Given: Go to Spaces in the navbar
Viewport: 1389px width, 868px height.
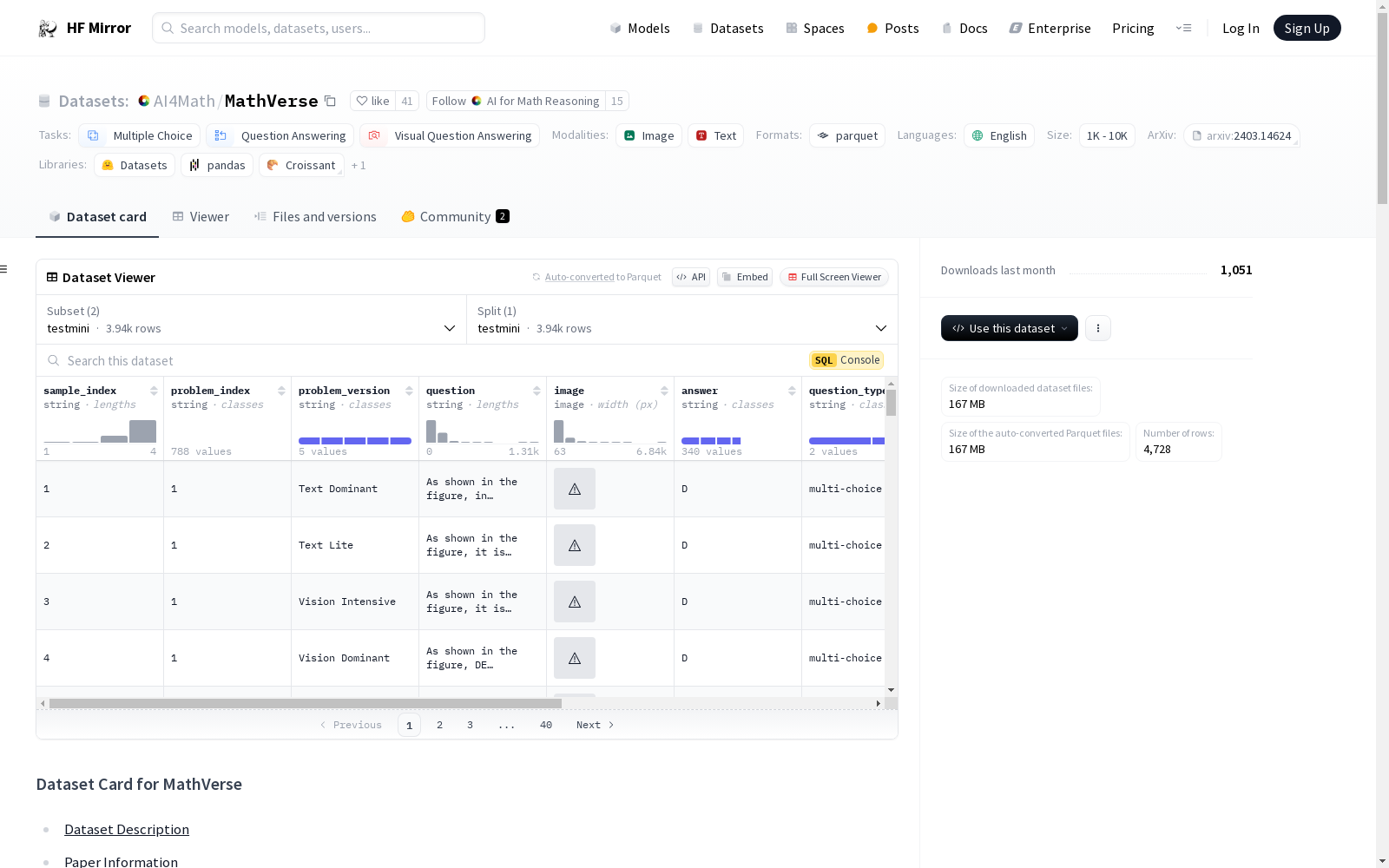Looking at the screenshot, I should 815,29.
